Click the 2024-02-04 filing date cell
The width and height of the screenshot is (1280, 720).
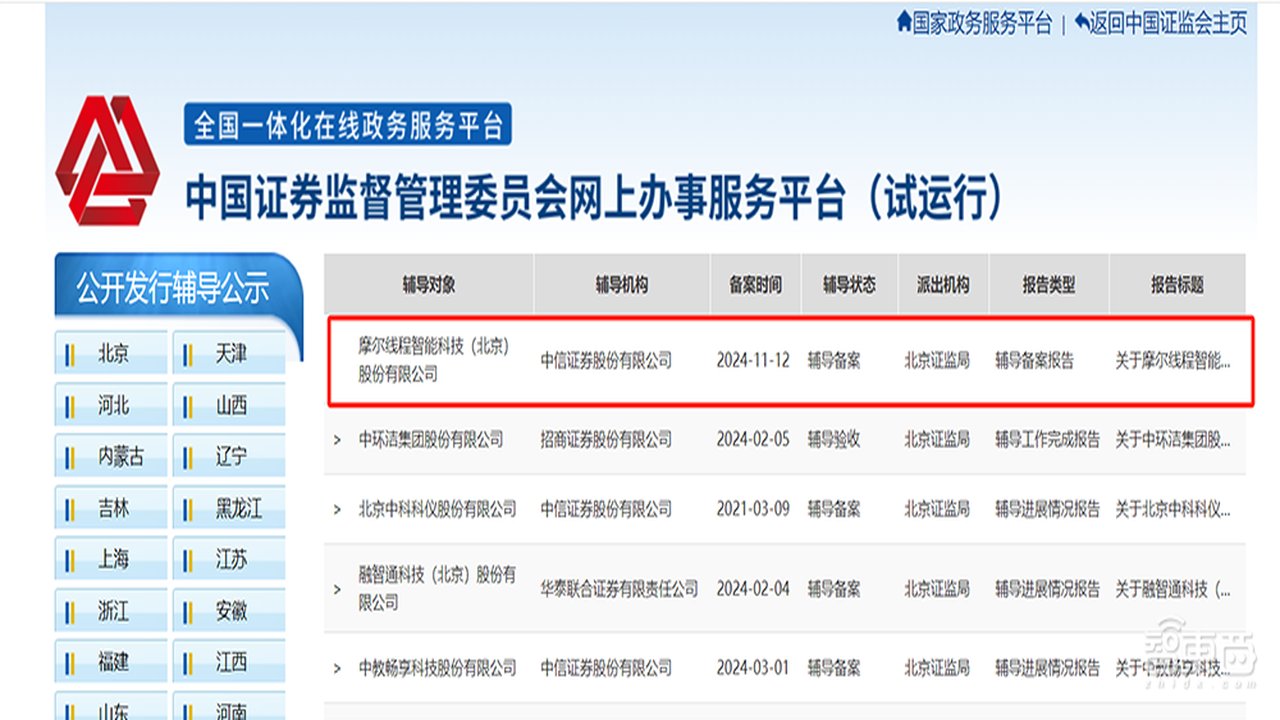[753, 589]
